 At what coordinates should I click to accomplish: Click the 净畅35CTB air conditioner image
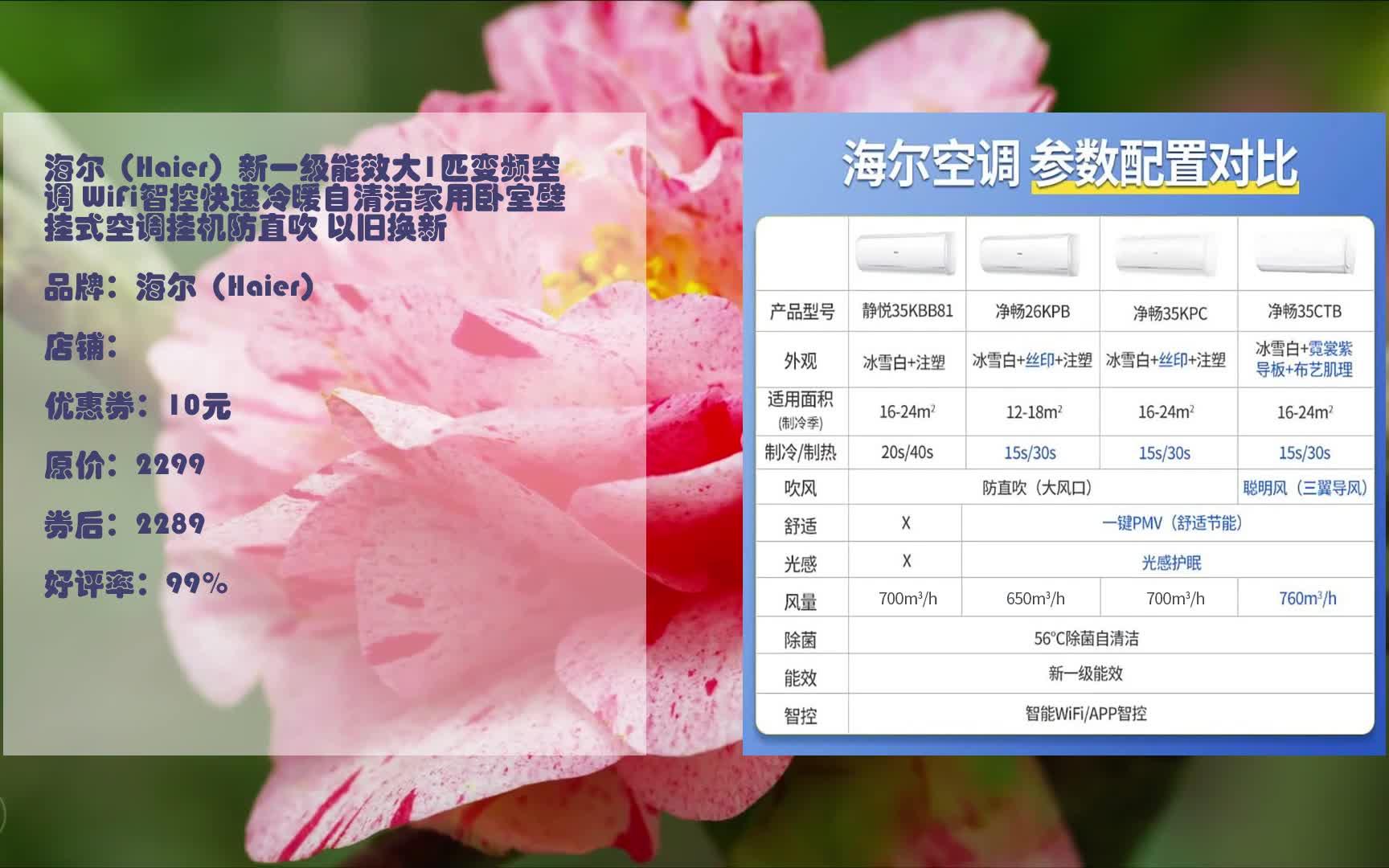(x=1305, y=253)
